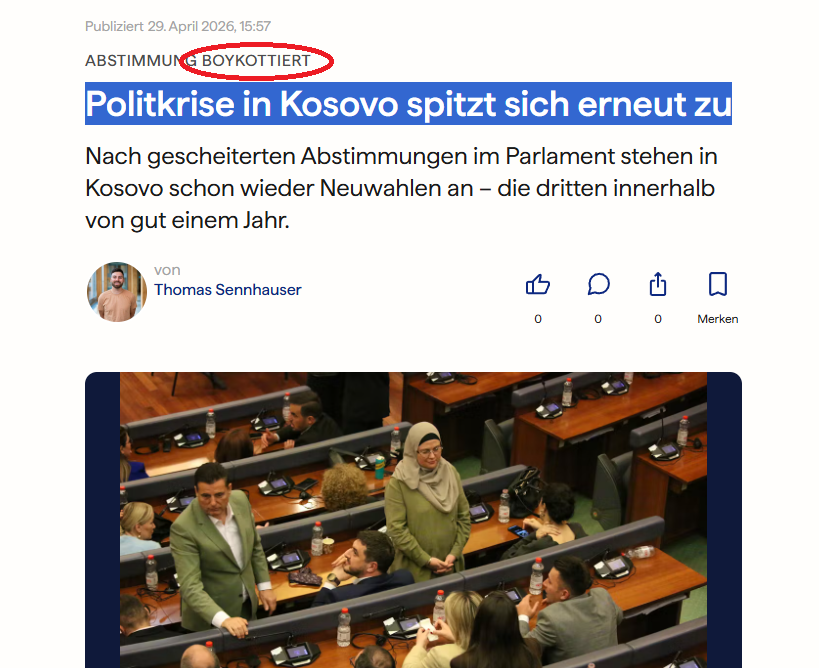Click the dark left margin of image frame
Screen dimensions: 819x668
[x=102, y=520]
